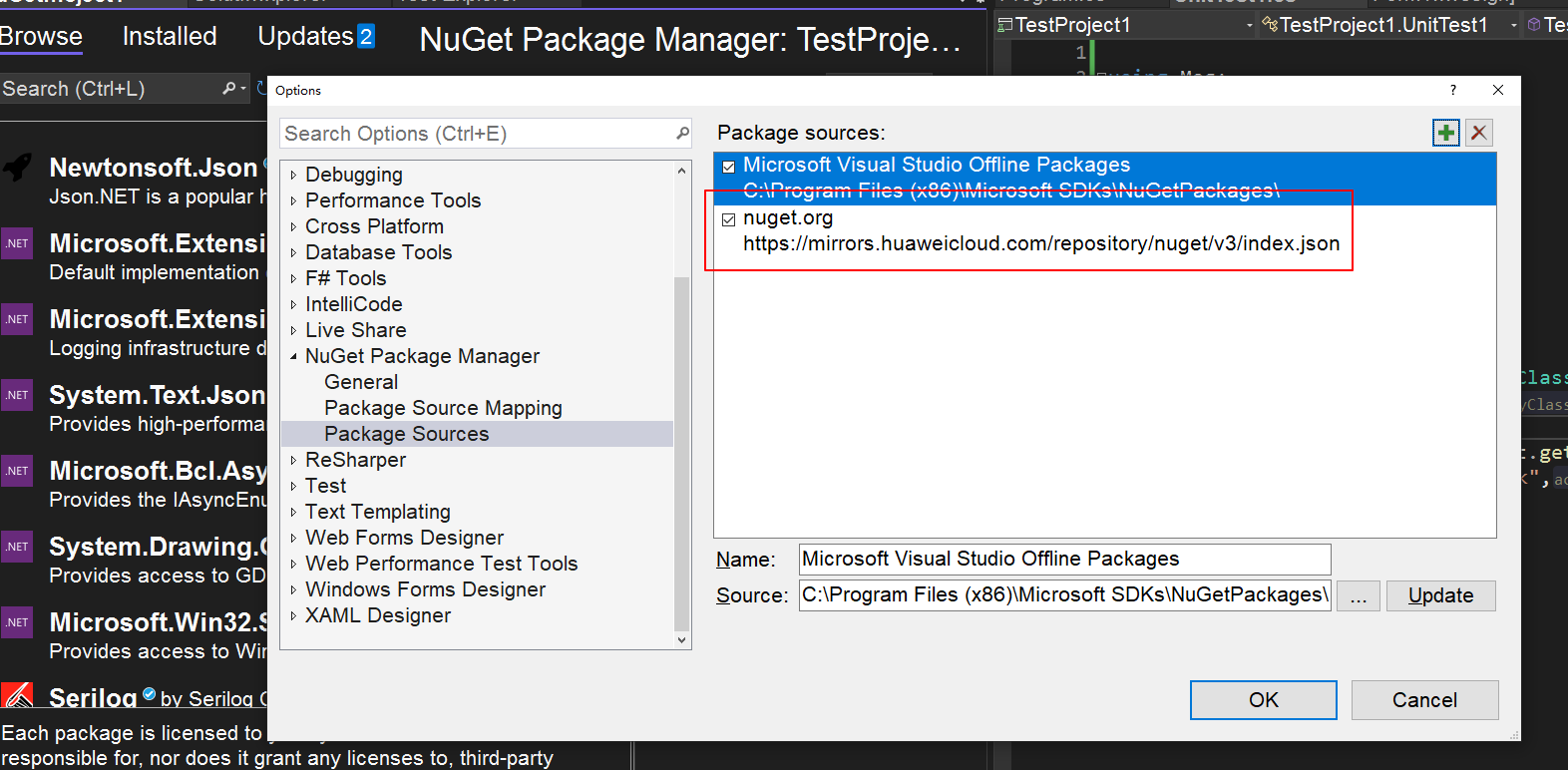
Task: Select General under NuGet Package Manager
Action: coord(361,382)
